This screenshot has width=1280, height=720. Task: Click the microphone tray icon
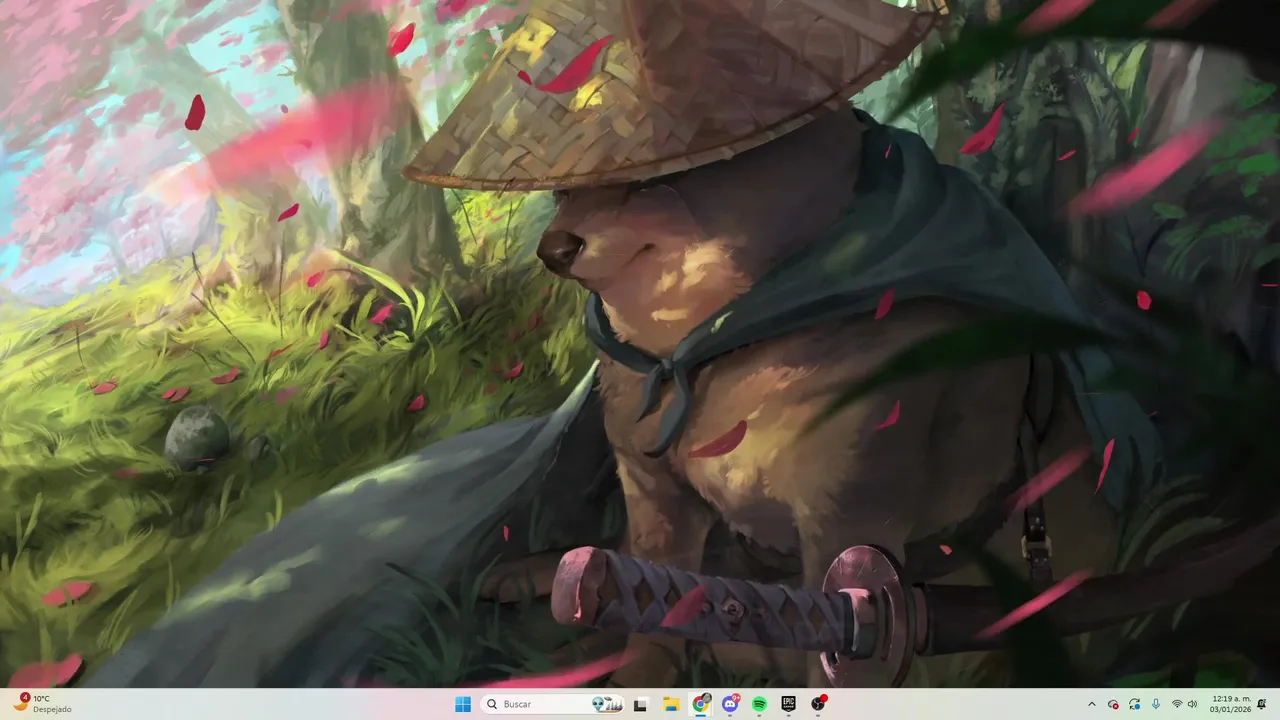coord(1156,704)
